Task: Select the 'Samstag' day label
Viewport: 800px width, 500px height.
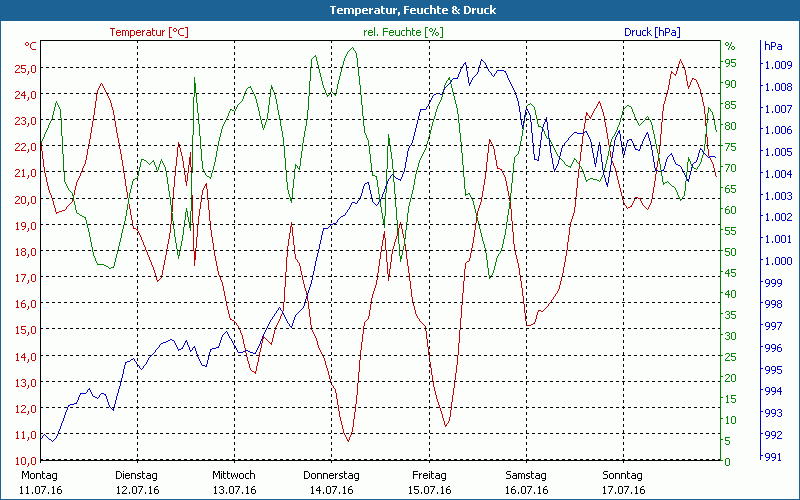Action: [525, 475]
